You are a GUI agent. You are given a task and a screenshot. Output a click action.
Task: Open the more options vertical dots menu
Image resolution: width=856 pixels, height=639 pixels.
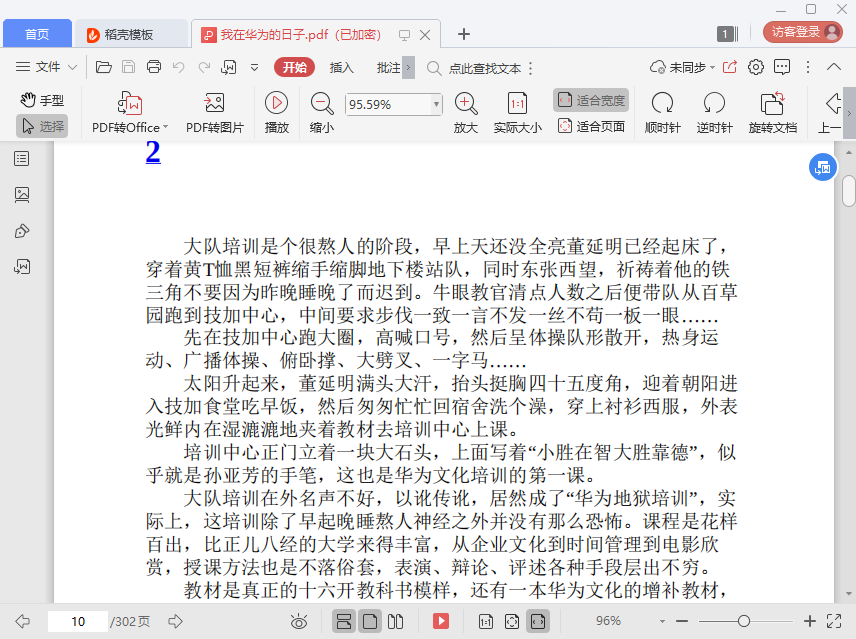(808, 67)
